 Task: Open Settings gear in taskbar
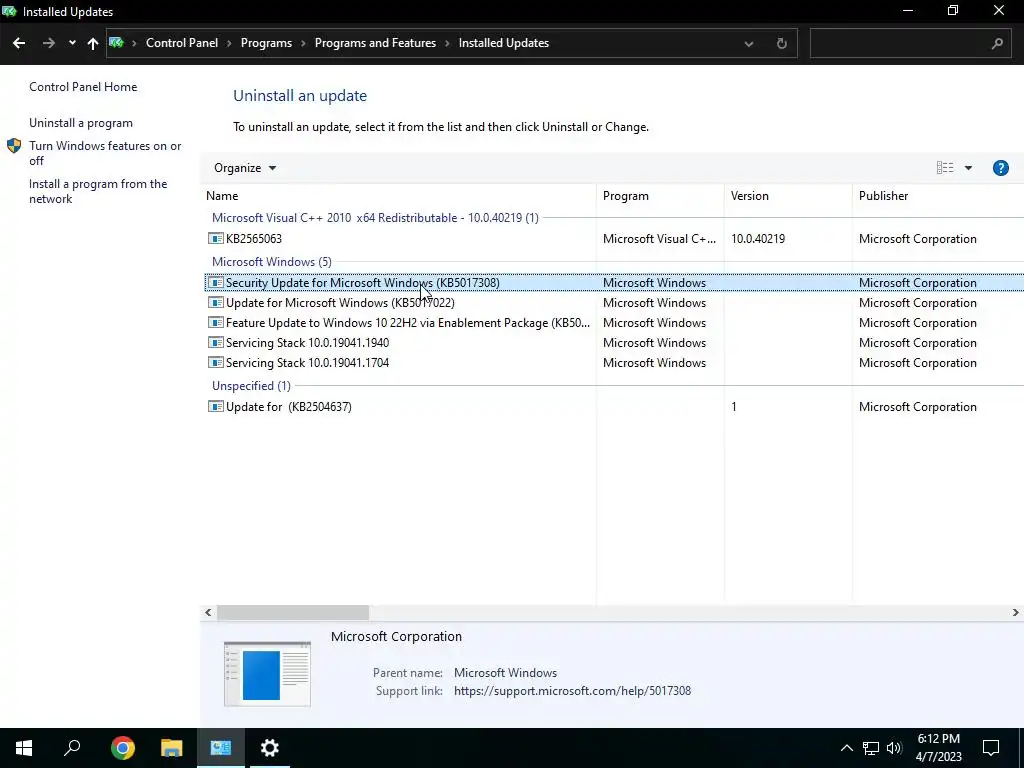click(x=270, y=748)
